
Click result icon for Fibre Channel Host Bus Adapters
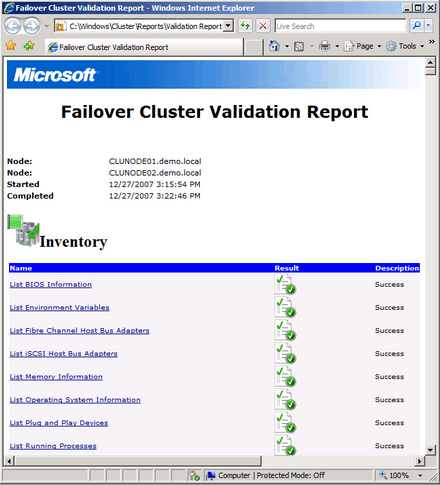[x=285, y=330]
